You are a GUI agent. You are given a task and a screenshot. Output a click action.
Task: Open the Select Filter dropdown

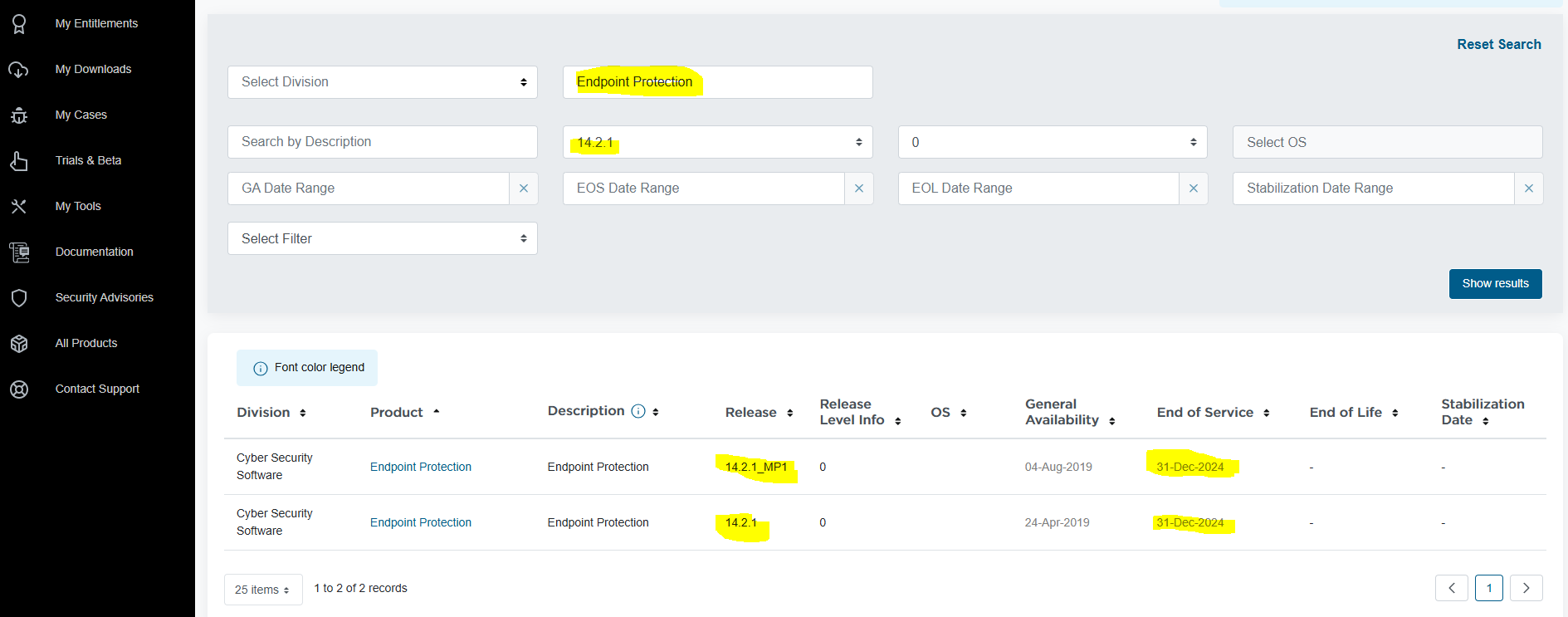click(383, 238)
